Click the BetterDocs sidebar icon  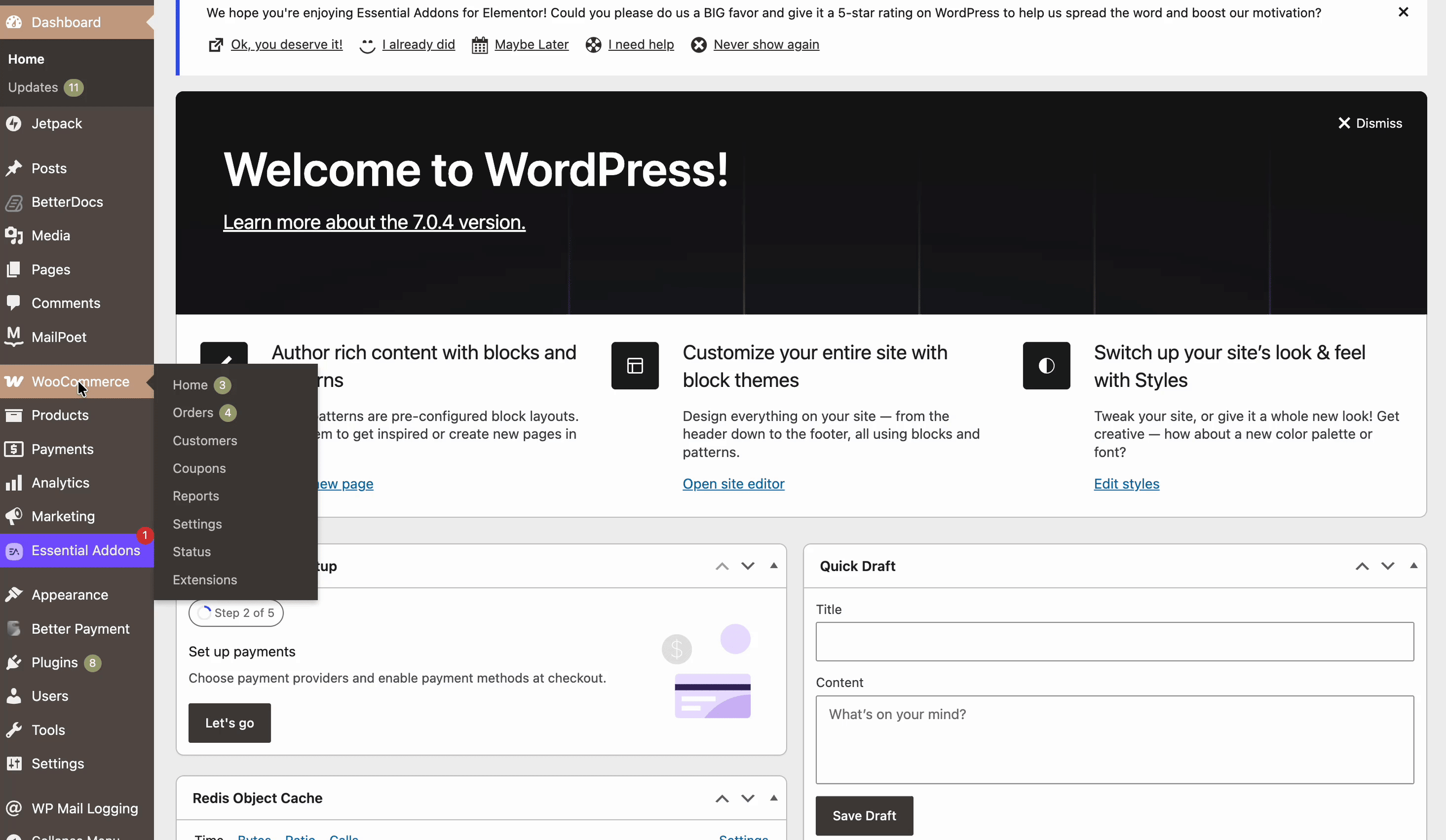click(14, 202)
